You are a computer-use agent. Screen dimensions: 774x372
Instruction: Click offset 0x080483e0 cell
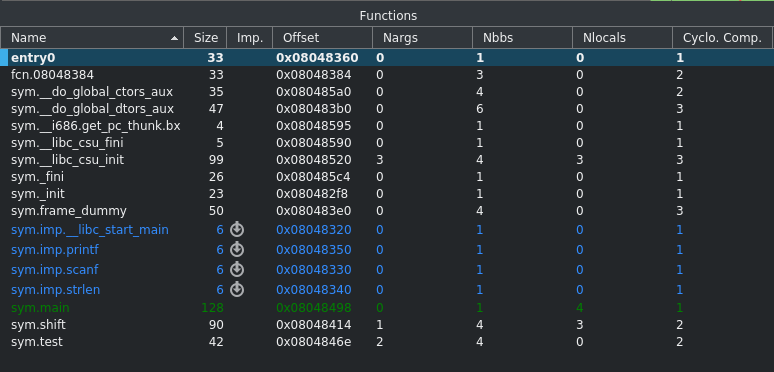[313, 211]
